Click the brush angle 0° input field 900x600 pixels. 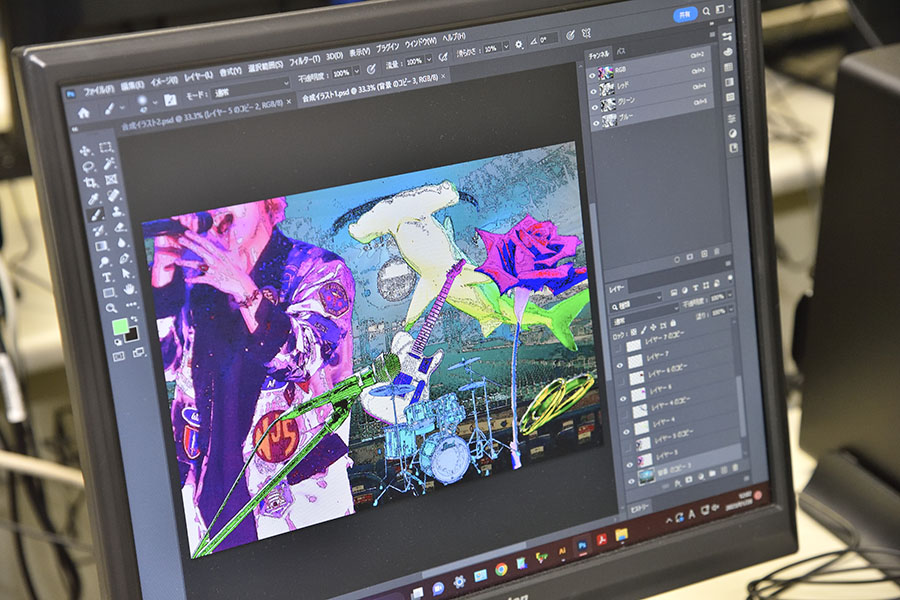click(x=548, y=39)
